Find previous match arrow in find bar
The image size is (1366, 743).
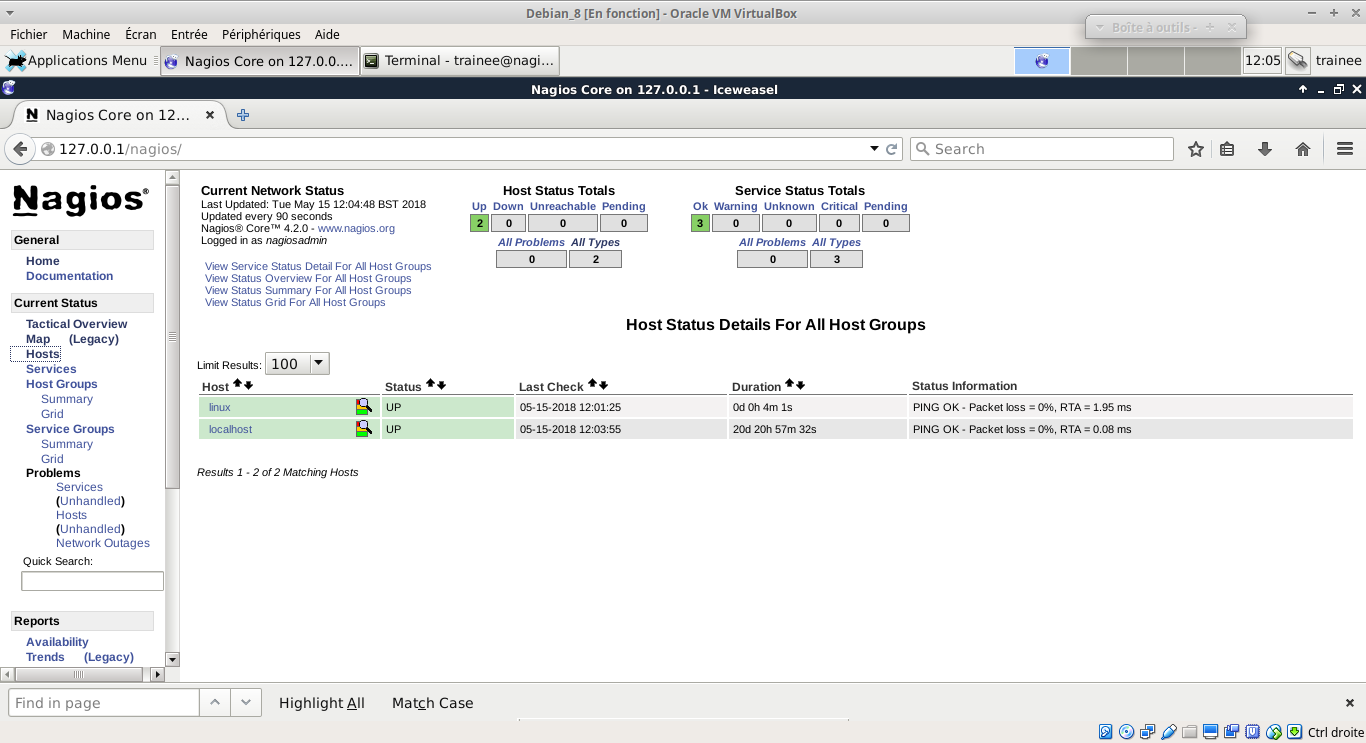[x=215, y=703]
